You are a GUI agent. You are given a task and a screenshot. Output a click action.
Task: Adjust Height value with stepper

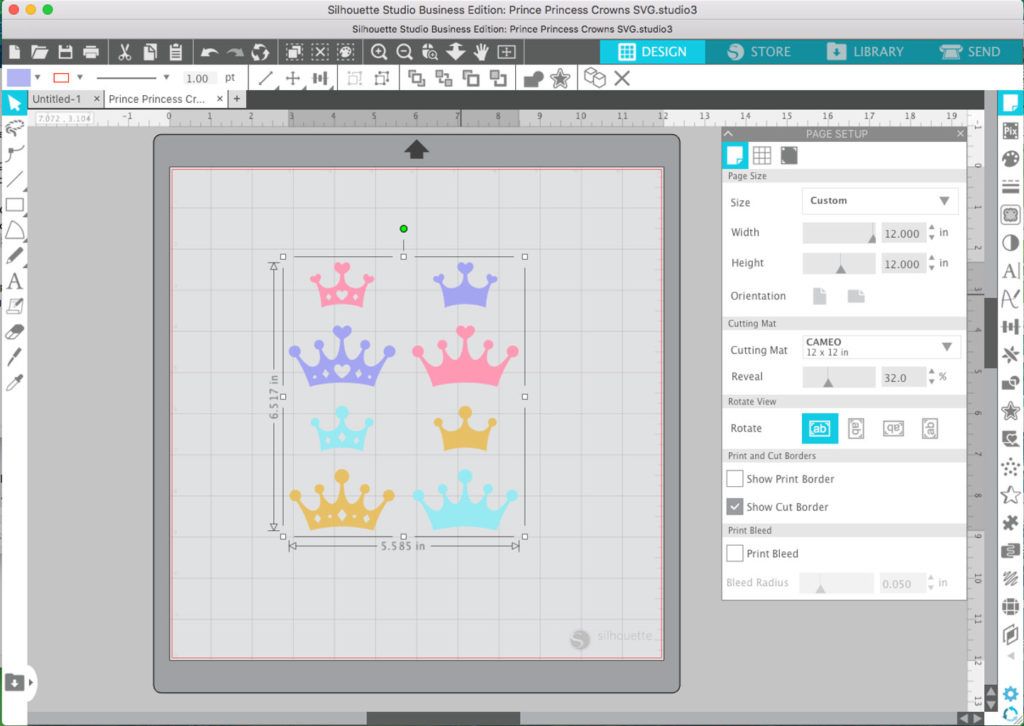932,264
